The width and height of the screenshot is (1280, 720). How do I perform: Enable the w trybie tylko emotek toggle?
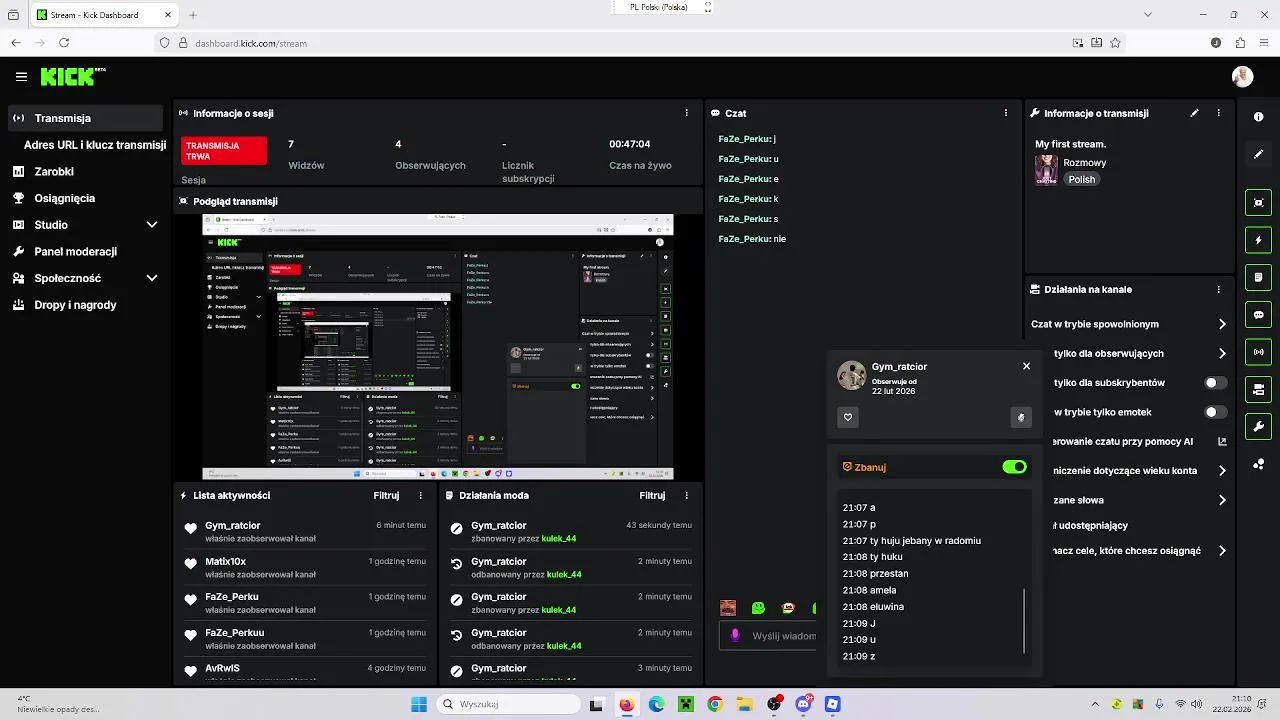coord(1215,412)
